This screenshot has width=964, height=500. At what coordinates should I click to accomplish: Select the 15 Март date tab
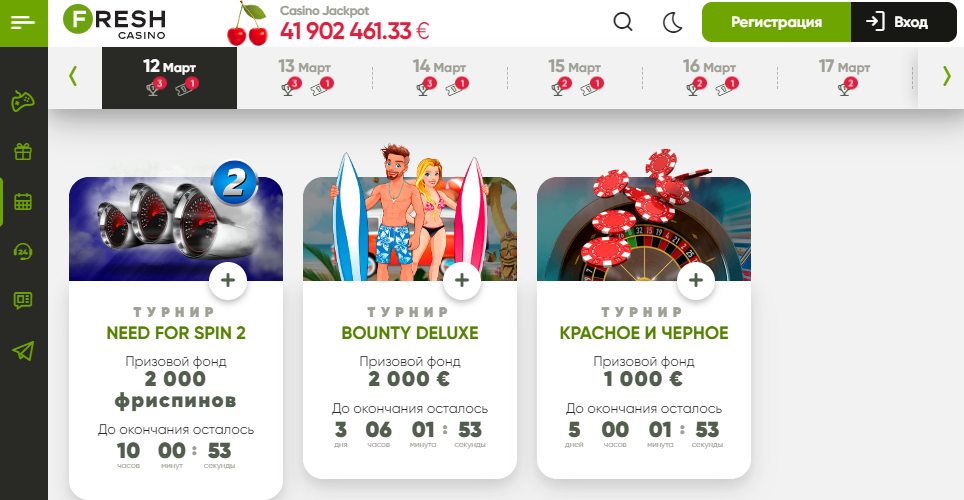tap(575, 77)
